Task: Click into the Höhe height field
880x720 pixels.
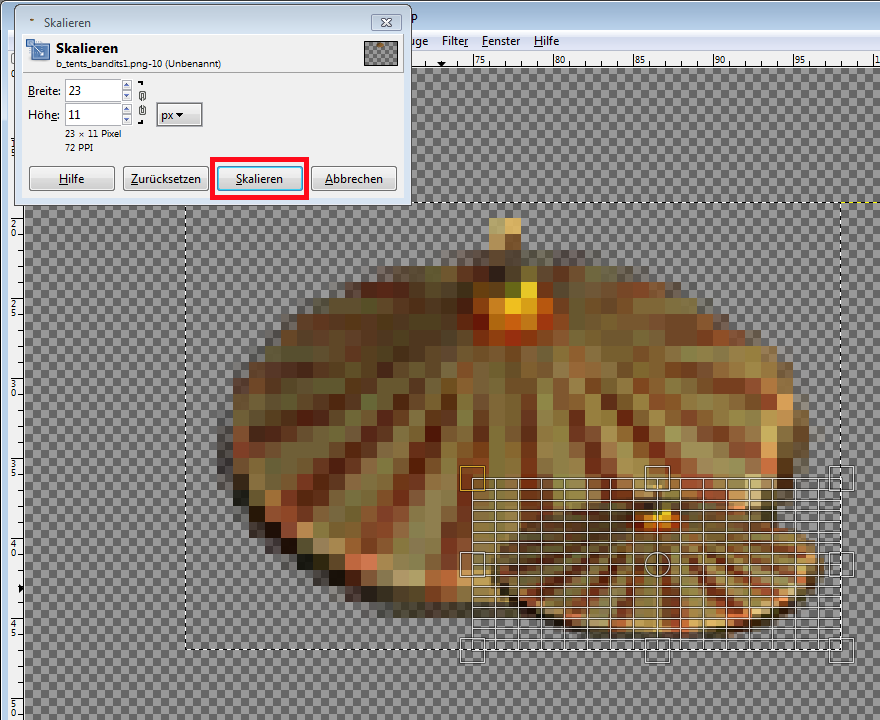Action: click(93, 115)
